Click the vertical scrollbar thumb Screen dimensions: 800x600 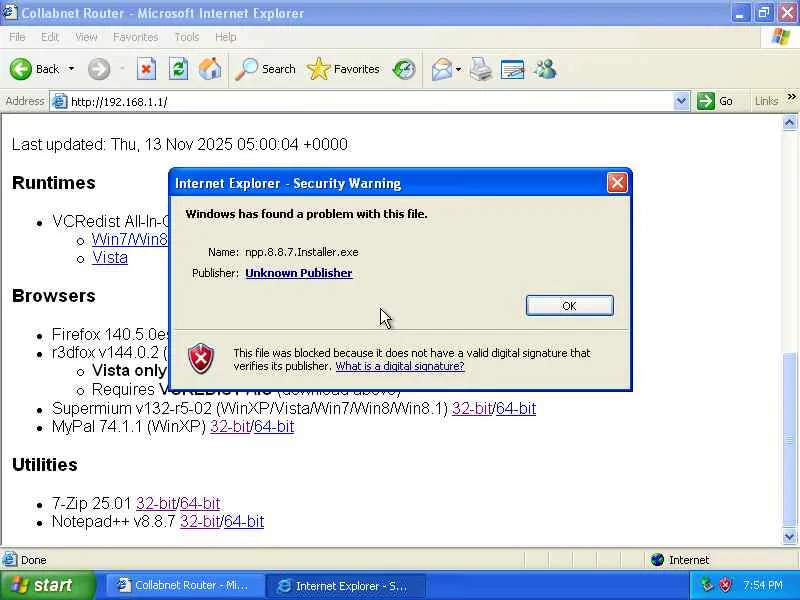789,440
